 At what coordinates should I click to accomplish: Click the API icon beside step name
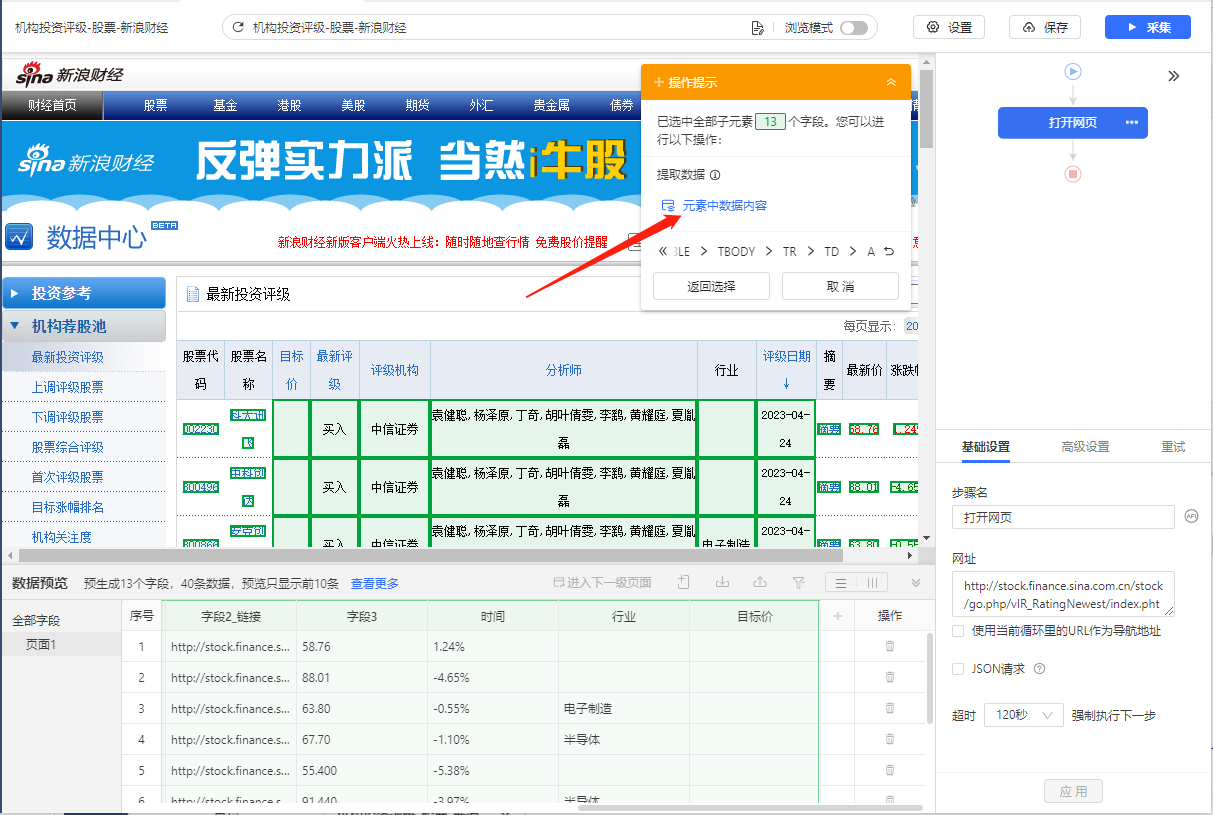1190,516
